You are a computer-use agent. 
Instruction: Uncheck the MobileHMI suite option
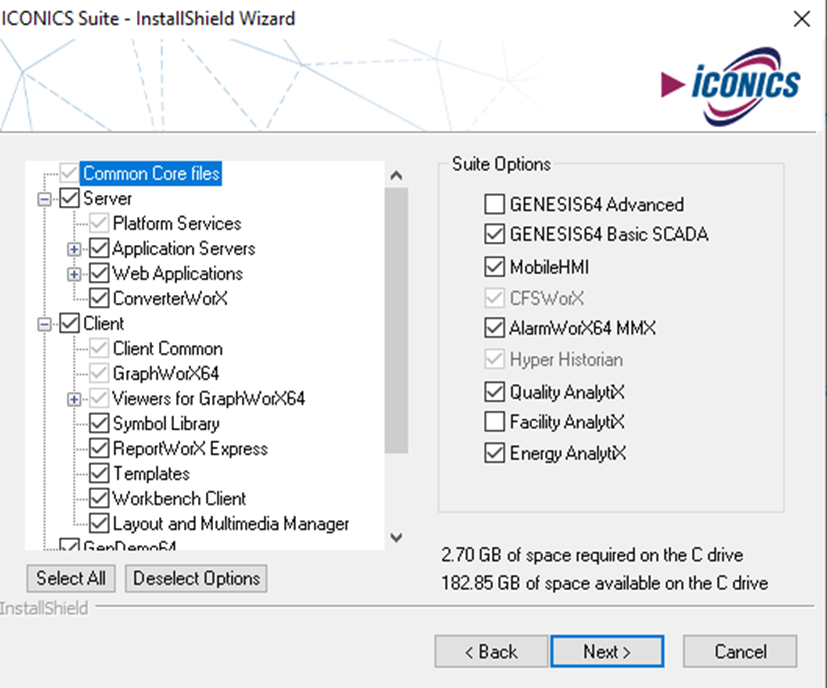point(494,267)
